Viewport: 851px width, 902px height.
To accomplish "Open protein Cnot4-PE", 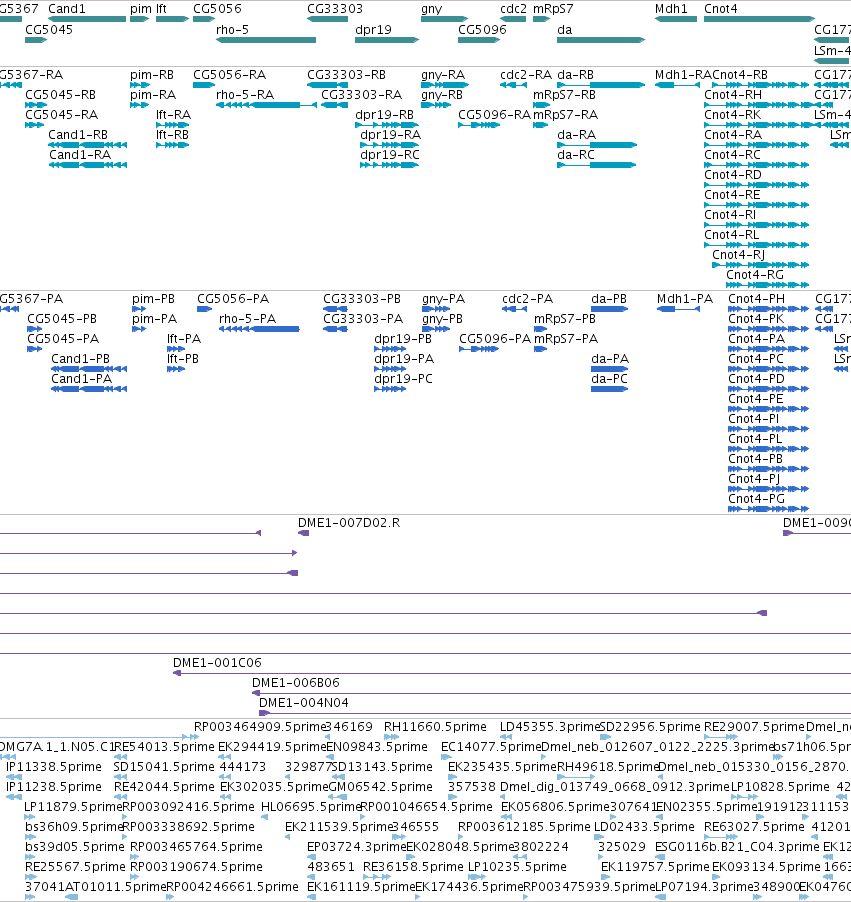I will click(756, 399).
